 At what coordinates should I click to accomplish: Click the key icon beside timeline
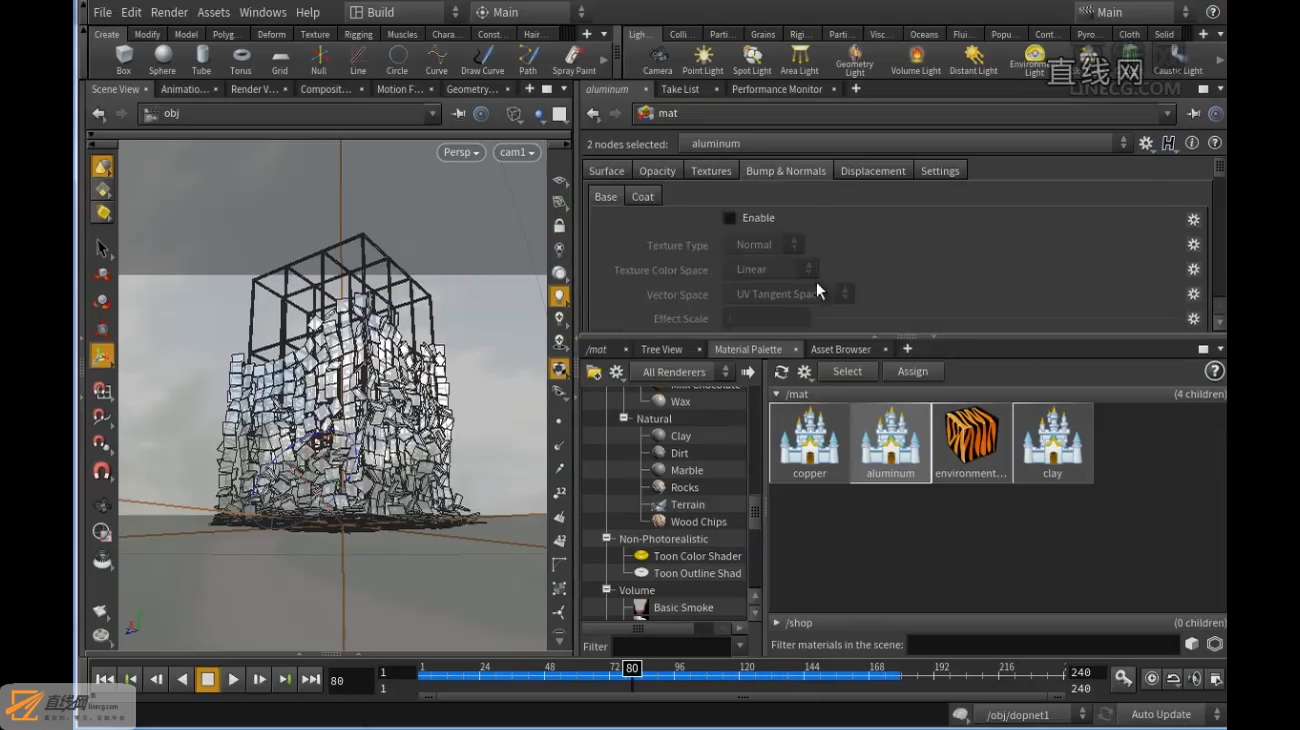tap(1124, 679)
